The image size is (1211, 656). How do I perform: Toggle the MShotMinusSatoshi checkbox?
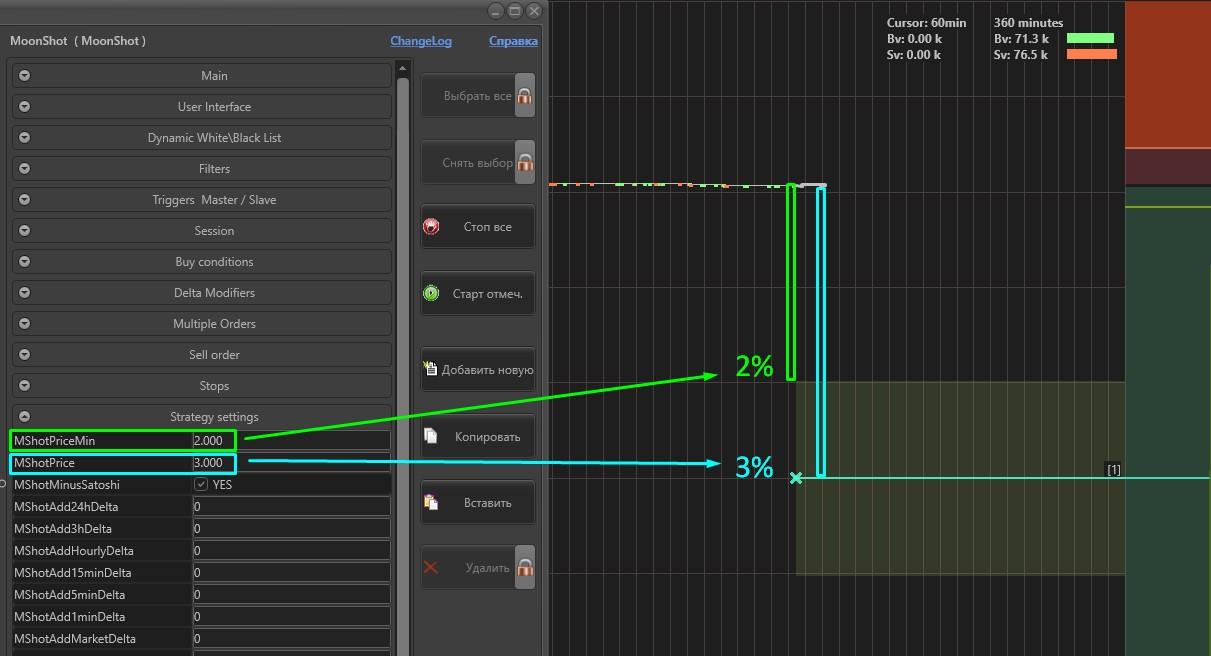(x=201, y=485)
